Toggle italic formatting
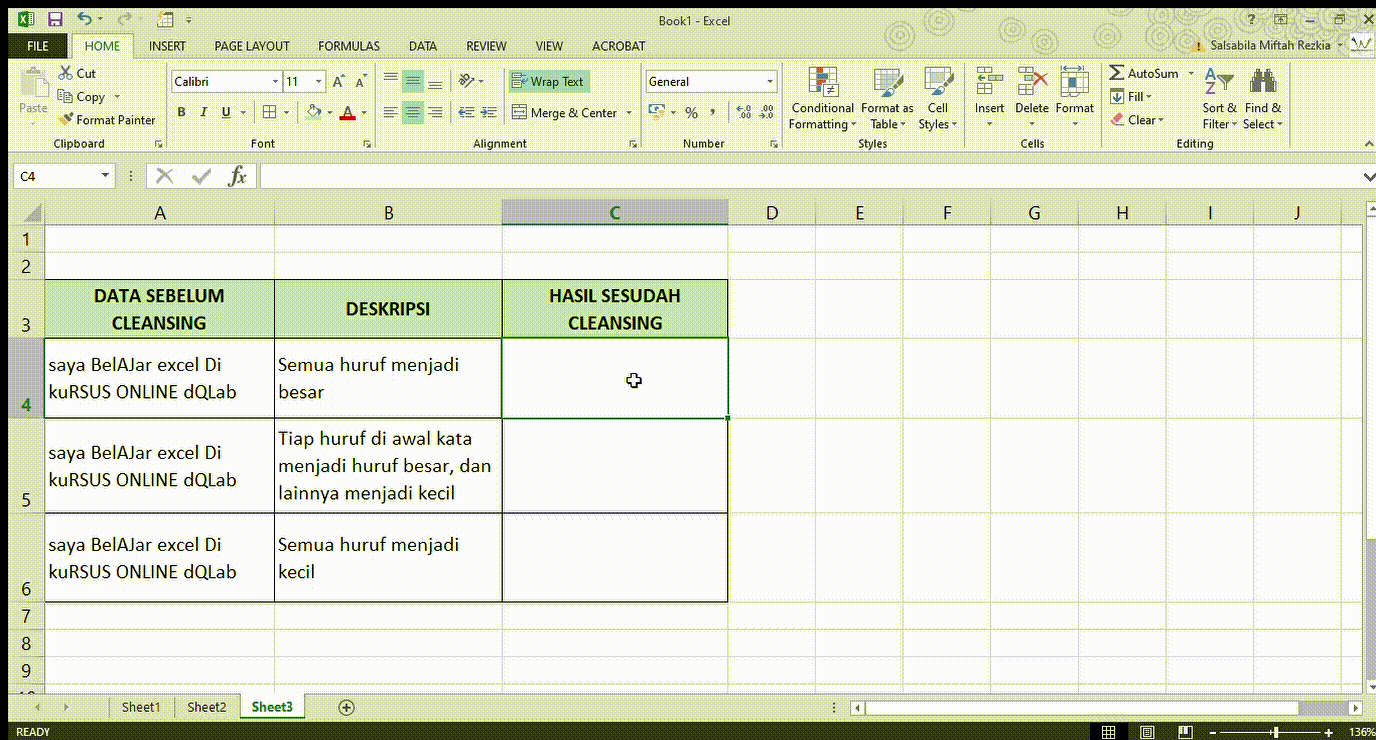This screenshot has height=740, width=1376. (202, 112)
